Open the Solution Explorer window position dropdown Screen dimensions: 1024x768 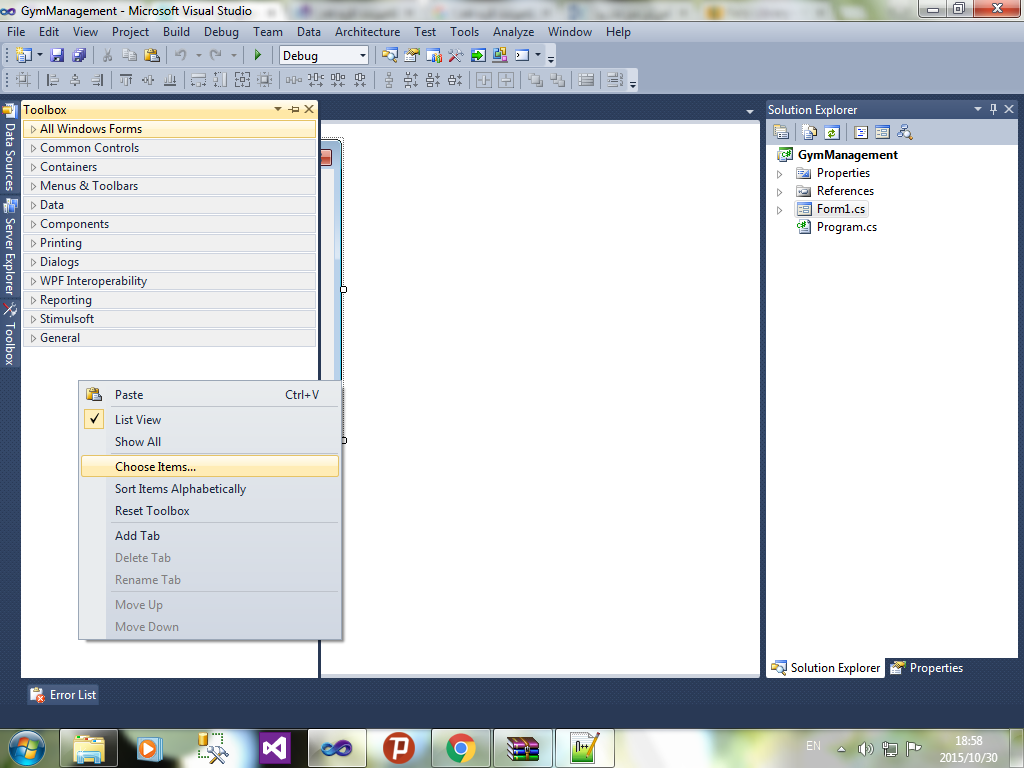click(978, 109)
